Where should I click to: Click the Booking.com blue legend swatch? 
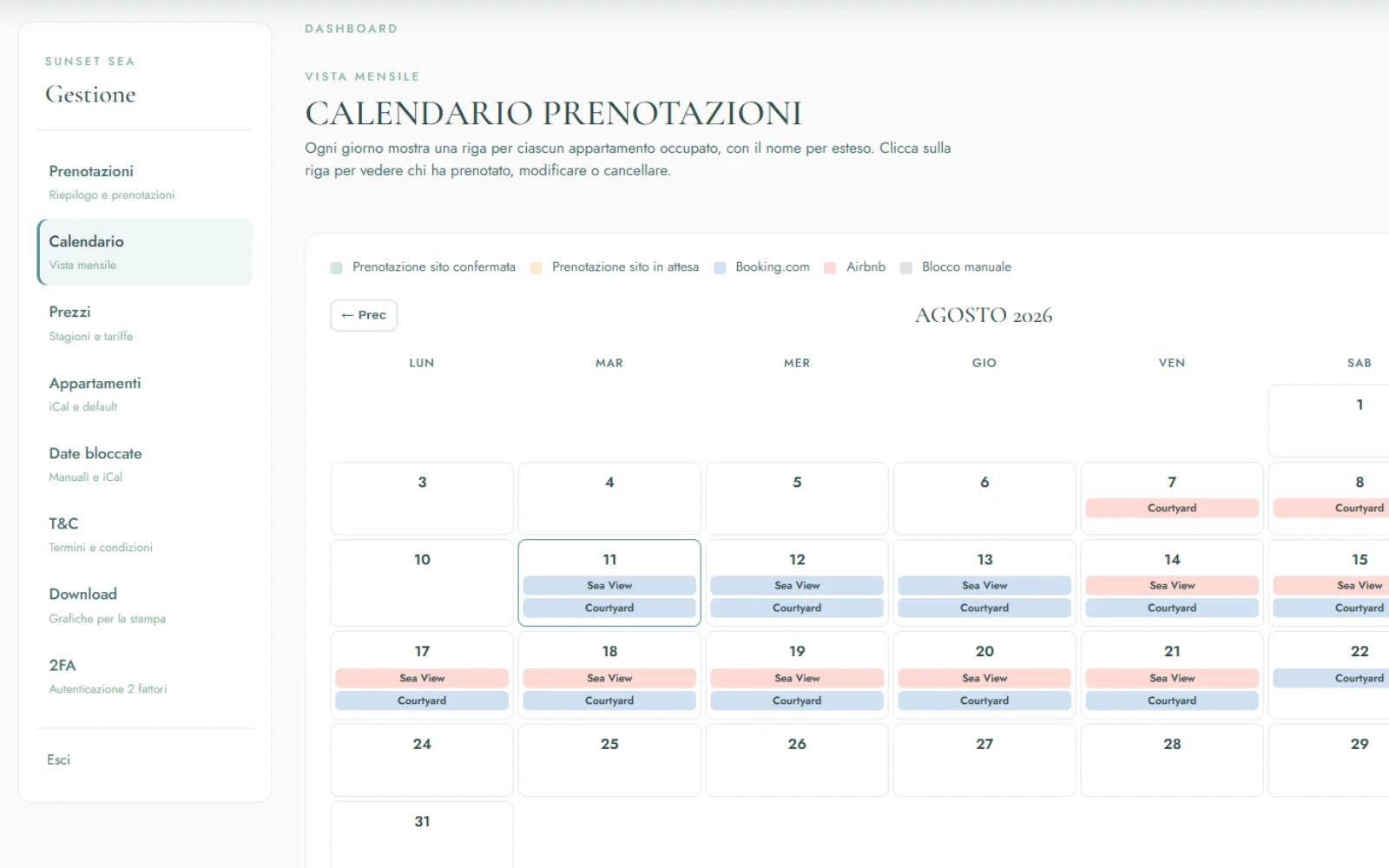coord(720,267)
